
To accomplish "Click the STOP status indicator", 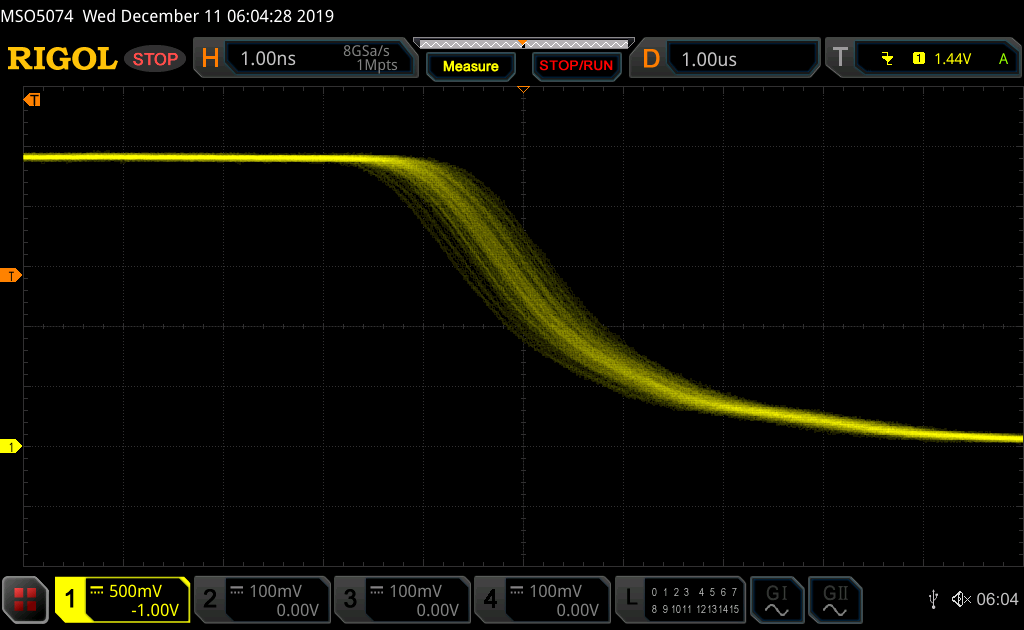I will click(155, 59).
